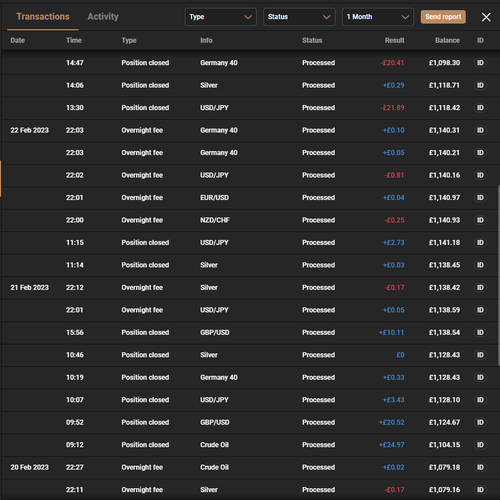Click ID icon for balance £1,138.45 row
Viewport: 500px width, 500px height.
tap(480, 265)
